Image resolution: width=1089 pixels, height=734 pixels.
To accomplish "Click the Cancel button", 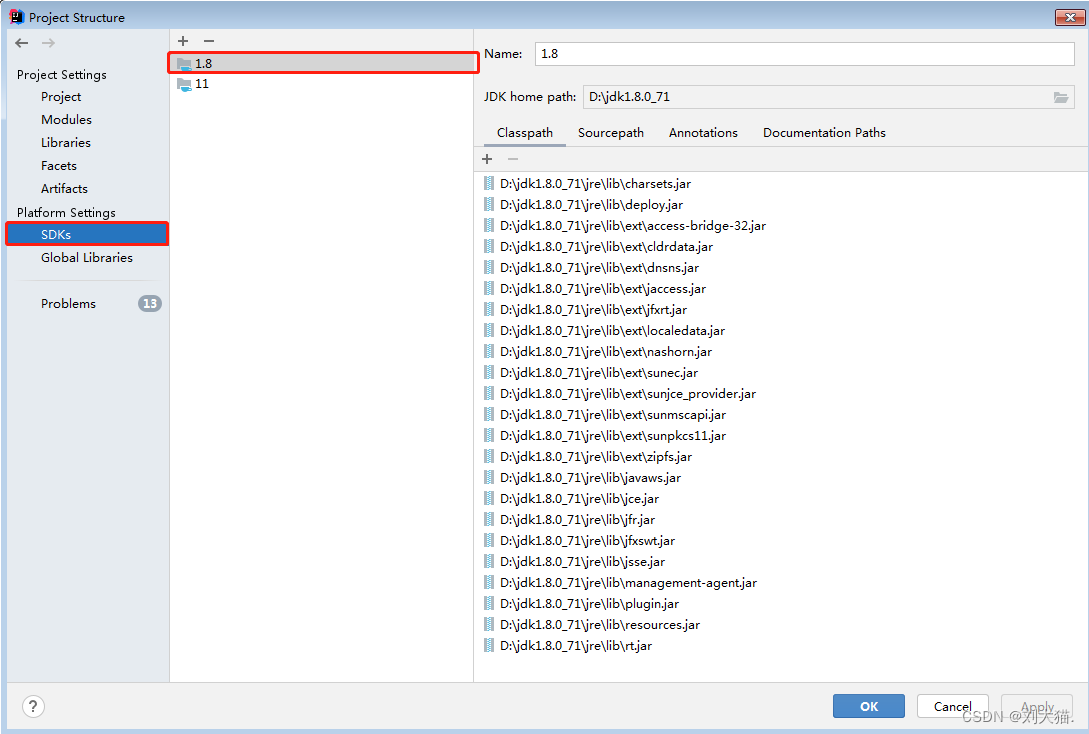I will pyautogui.click(x=952, y=706).
